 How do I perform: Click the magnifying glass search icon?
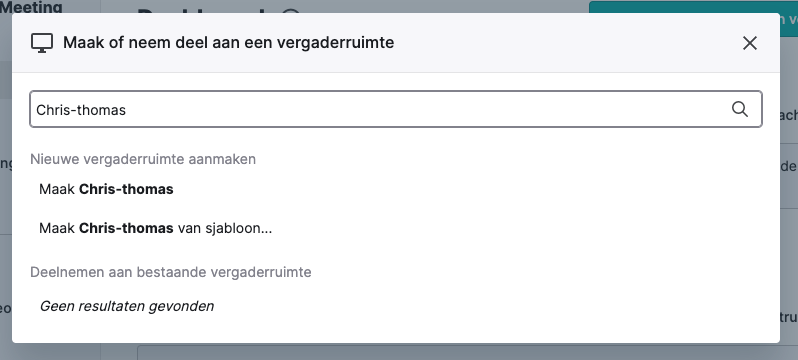pos(739,109)
